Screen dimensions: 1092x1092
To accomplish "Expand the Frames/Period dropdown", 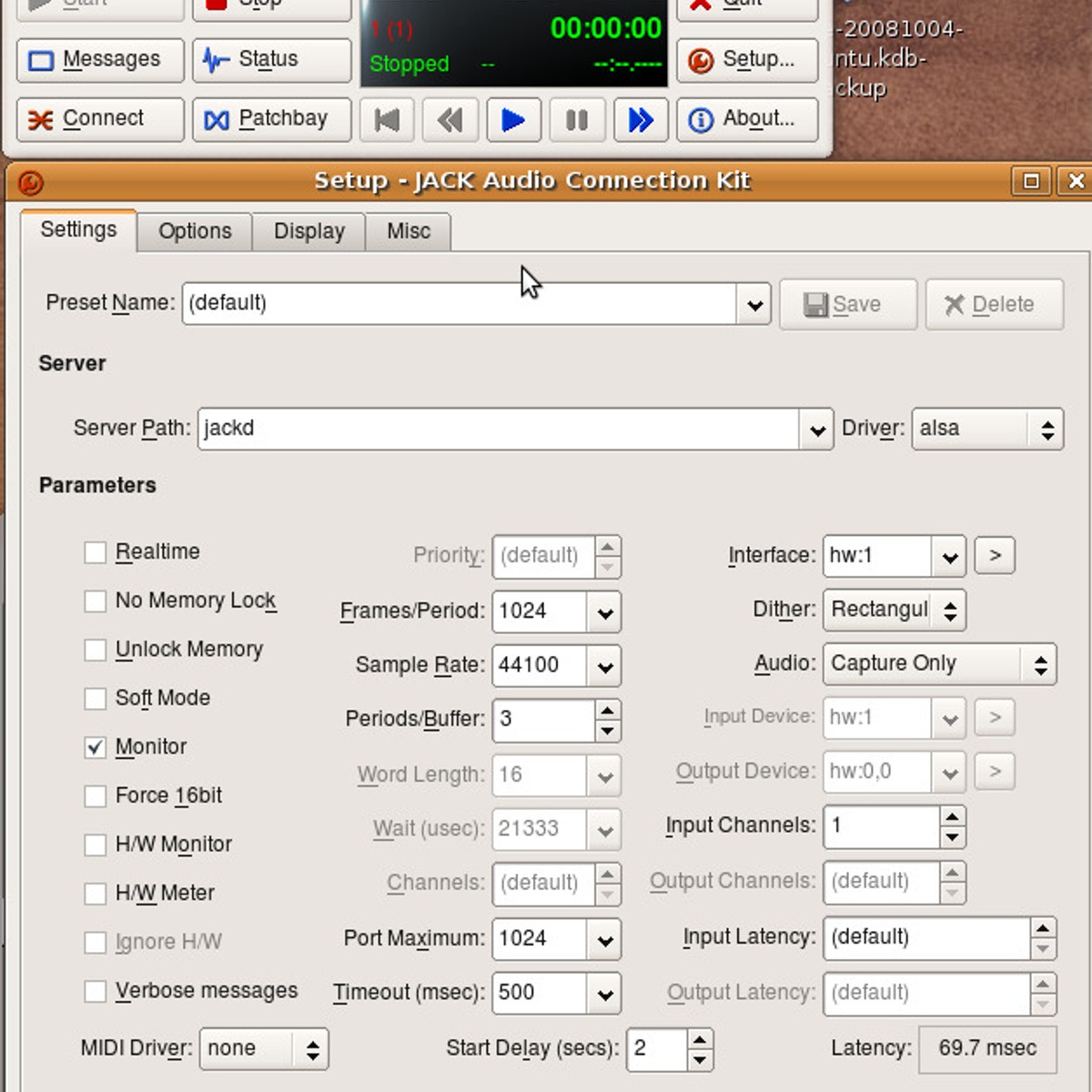I will 604,612.
